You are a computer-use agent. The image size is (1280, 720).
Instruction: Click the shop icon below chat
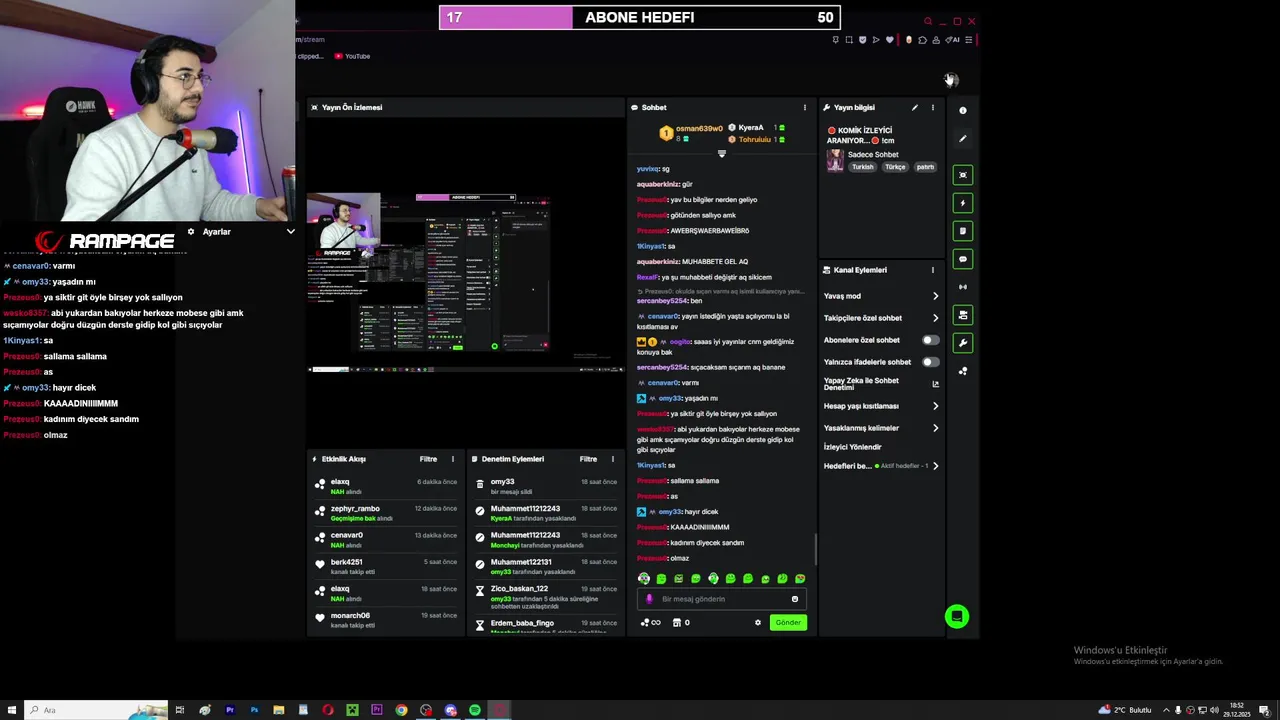coord(677,623)
